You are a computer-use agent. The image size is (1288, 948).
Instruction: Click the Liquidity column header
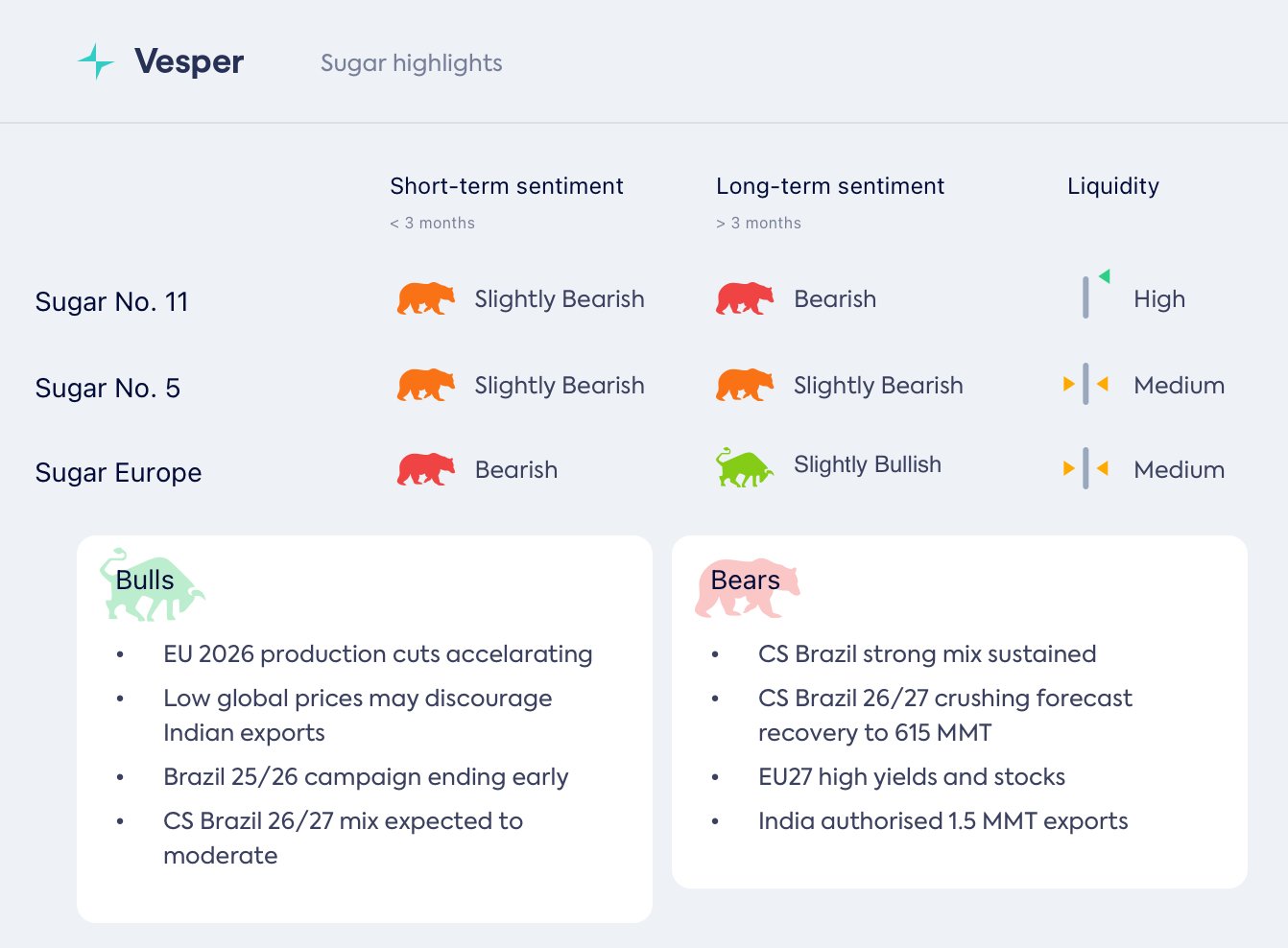click(1112, 186)
